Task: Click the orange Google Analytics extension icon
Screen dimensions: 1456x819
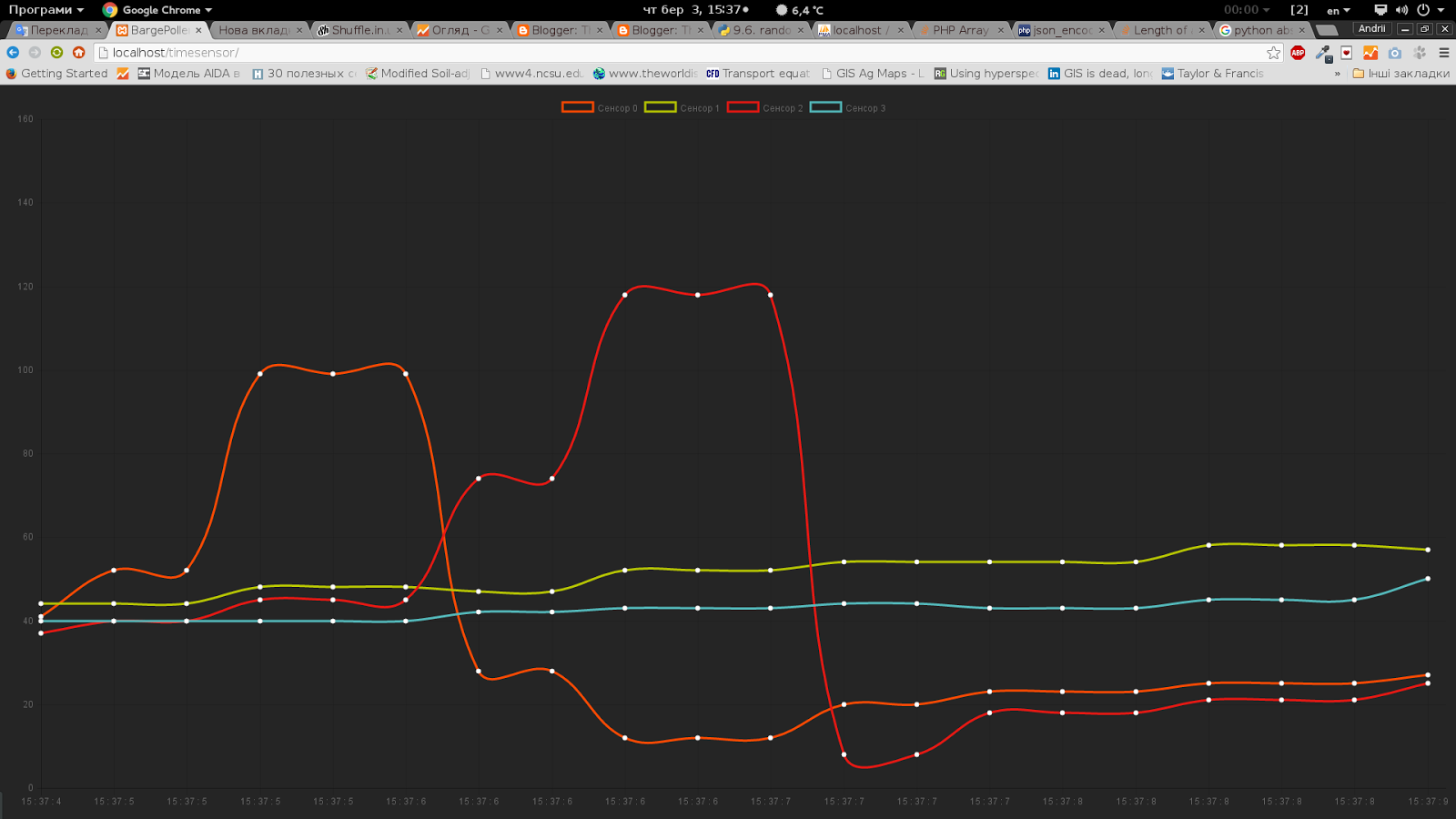Action: pyautogui.click(x=1370, y=53)
